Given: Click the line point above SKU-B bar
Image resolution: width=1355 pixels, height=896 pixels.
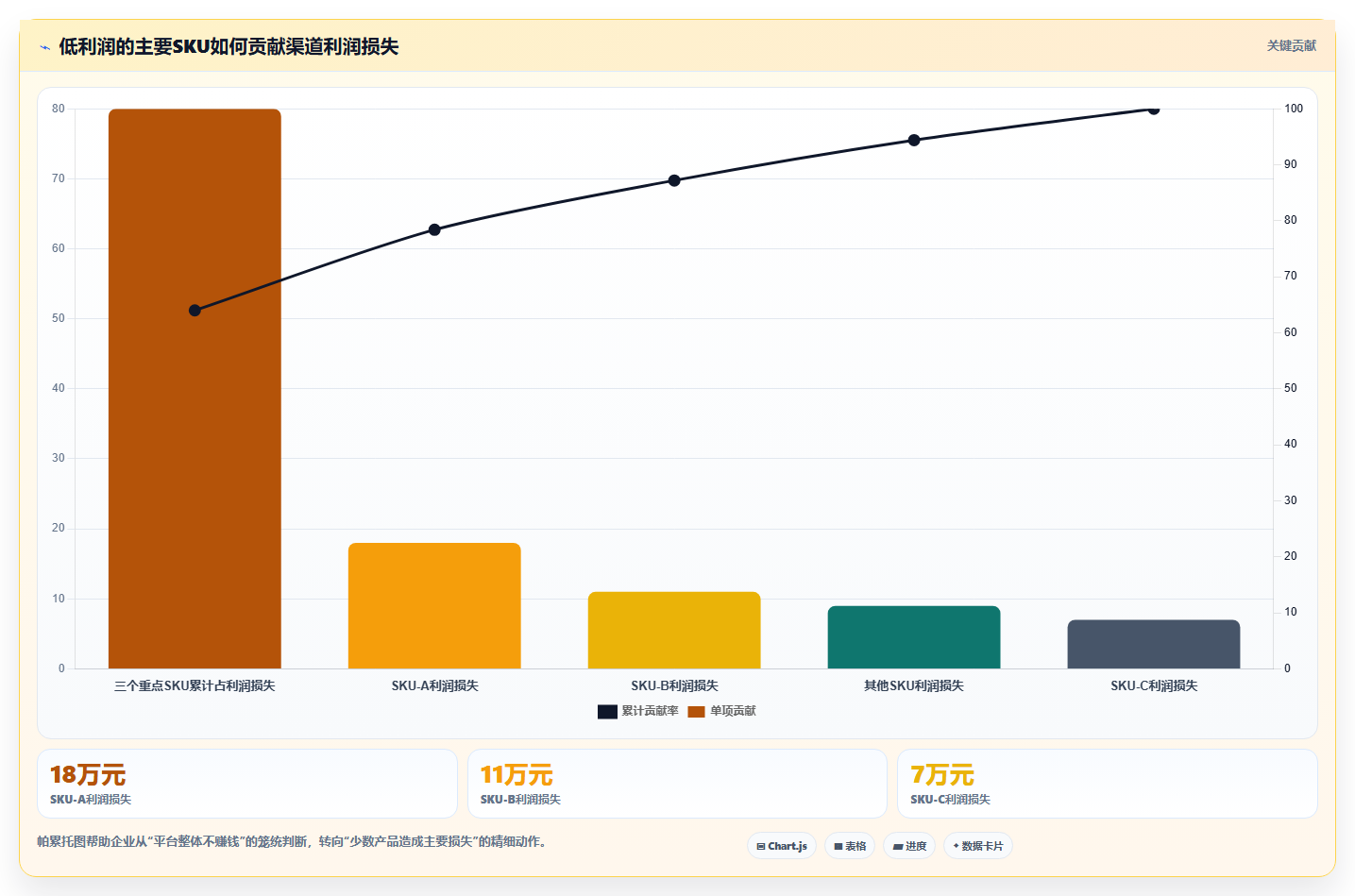Looking at the screenshot, I should 674,180.
